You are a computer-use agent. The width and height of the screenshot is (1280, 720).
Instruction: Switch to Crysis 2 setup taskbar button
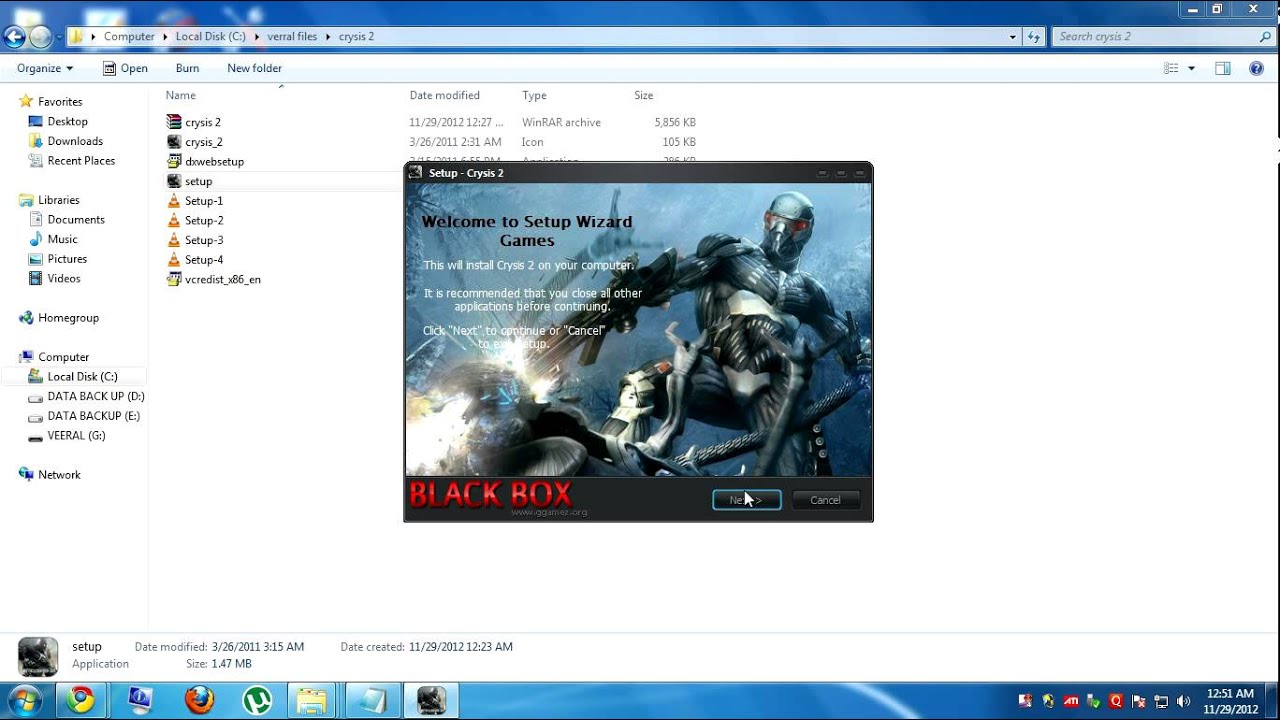(431, 700)
